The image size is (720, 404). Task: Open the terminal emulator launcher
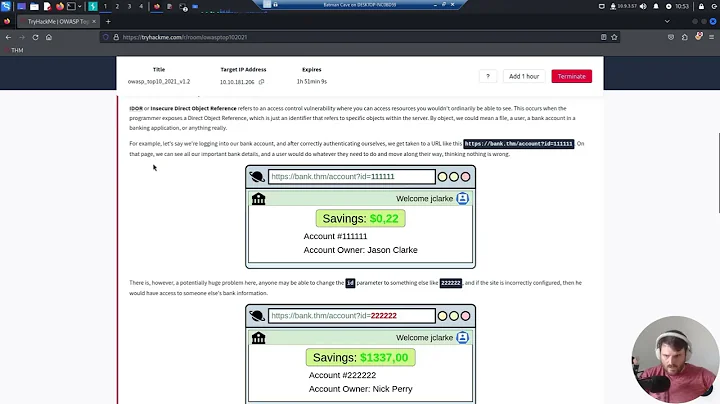click(71, 6)
